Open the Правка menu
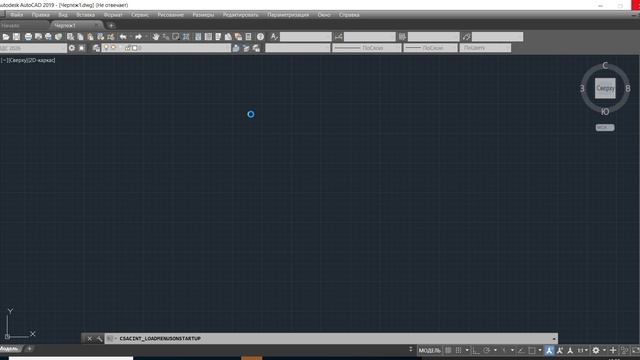640x360 pixels. point(41,15)
